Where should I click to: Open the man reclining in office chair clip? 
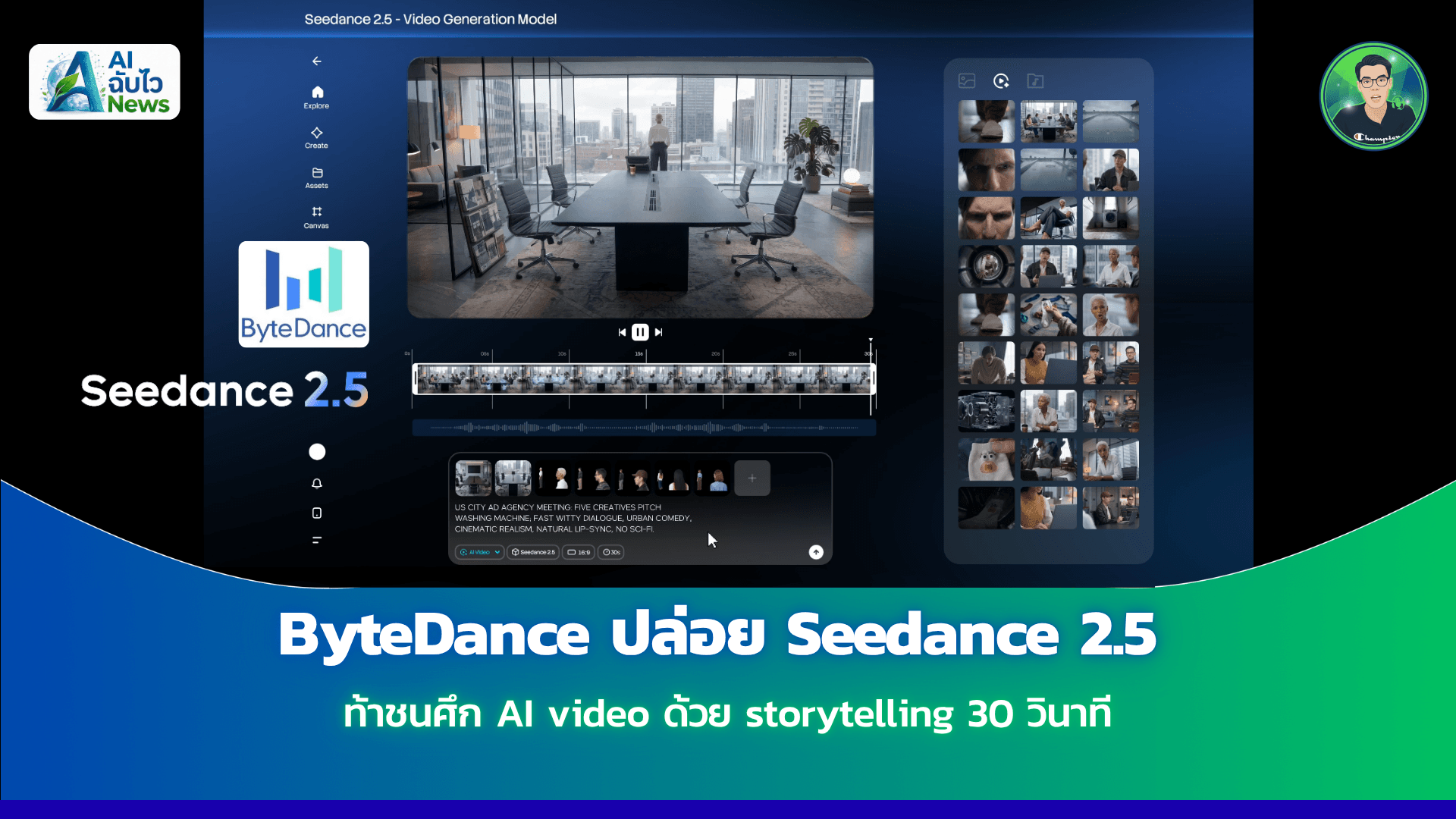(x=1049, y=218)
